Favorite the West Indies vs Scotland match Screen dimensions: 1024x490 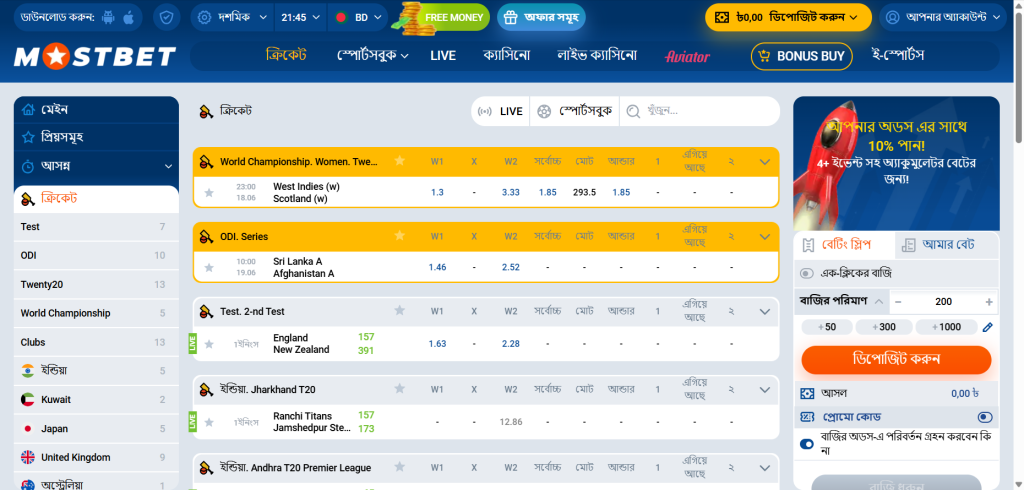point(209,193)
